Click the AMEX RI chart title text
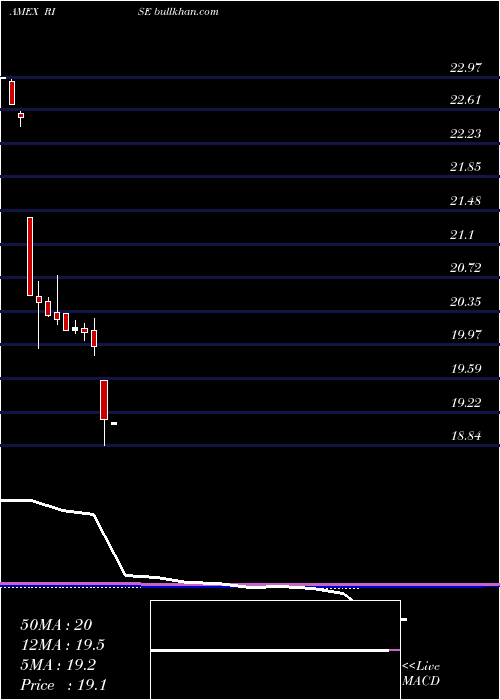The height and width of the screenshot is (700, 500). point(32,12)
